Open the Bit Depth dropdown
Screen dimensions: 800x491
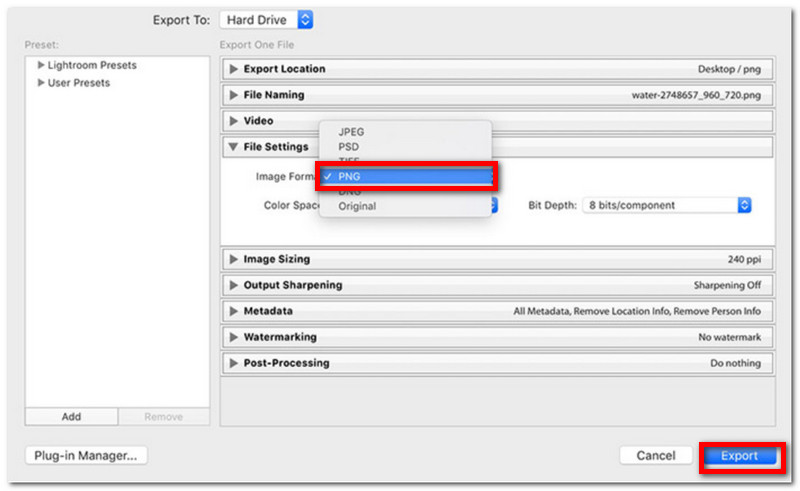[x=667, y=205]
